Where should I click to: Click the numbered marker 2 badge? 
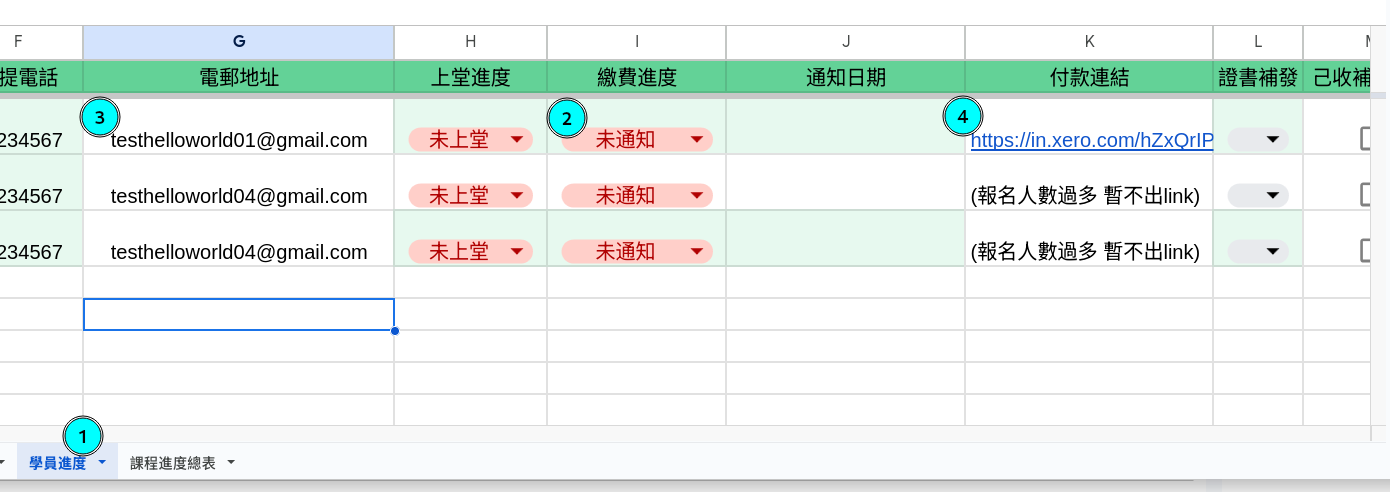[567, 119]
